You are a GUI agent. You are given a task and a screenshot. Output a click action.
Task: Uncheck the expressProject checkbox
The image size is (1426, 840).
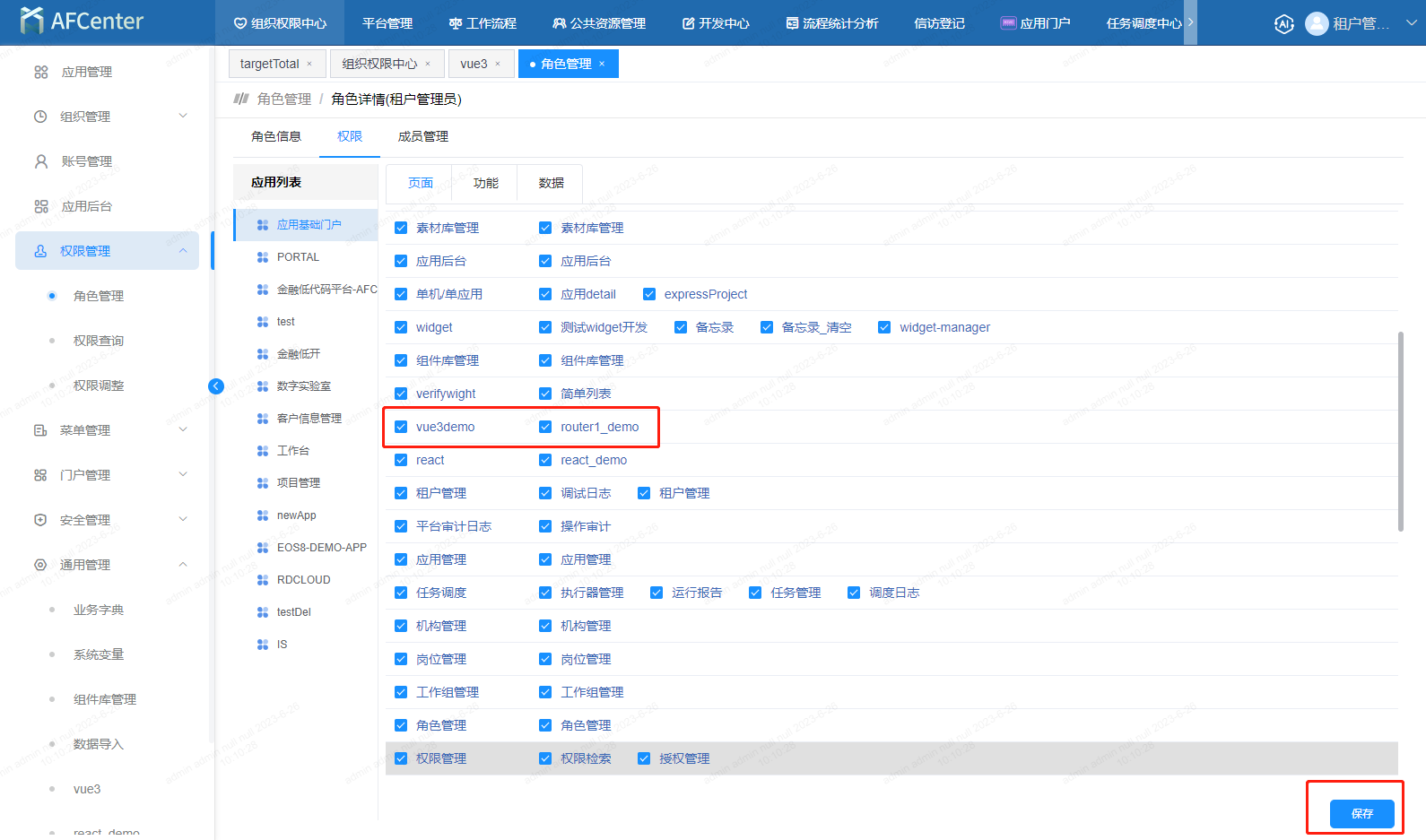click(649, 294)
